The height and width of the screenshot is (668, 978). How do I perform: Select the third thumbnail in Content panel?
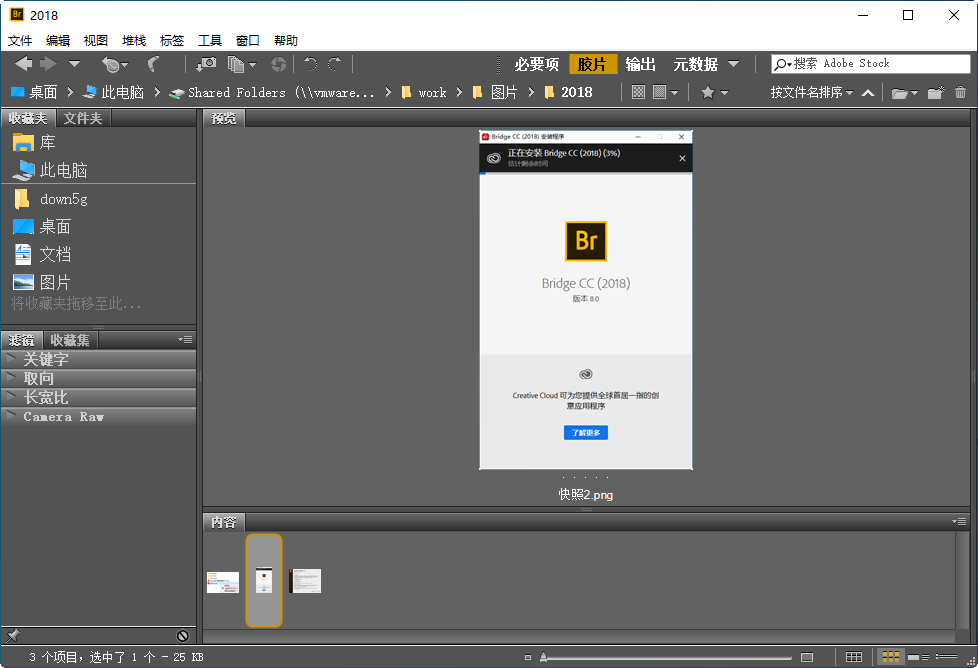click(305, 580)
